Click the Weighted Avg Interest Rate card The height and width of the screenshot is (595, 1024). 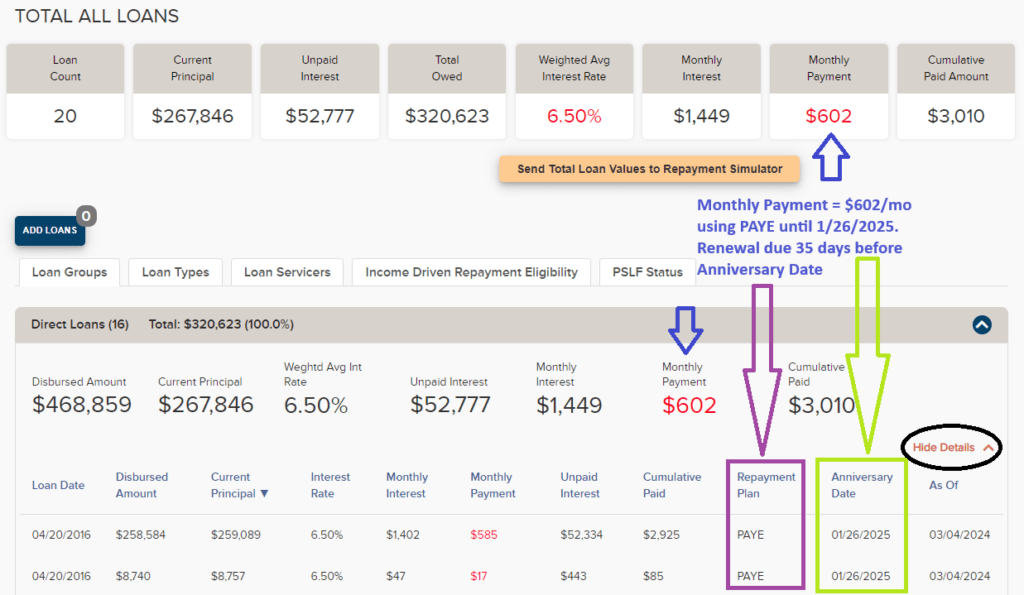(x=574, y=92)
